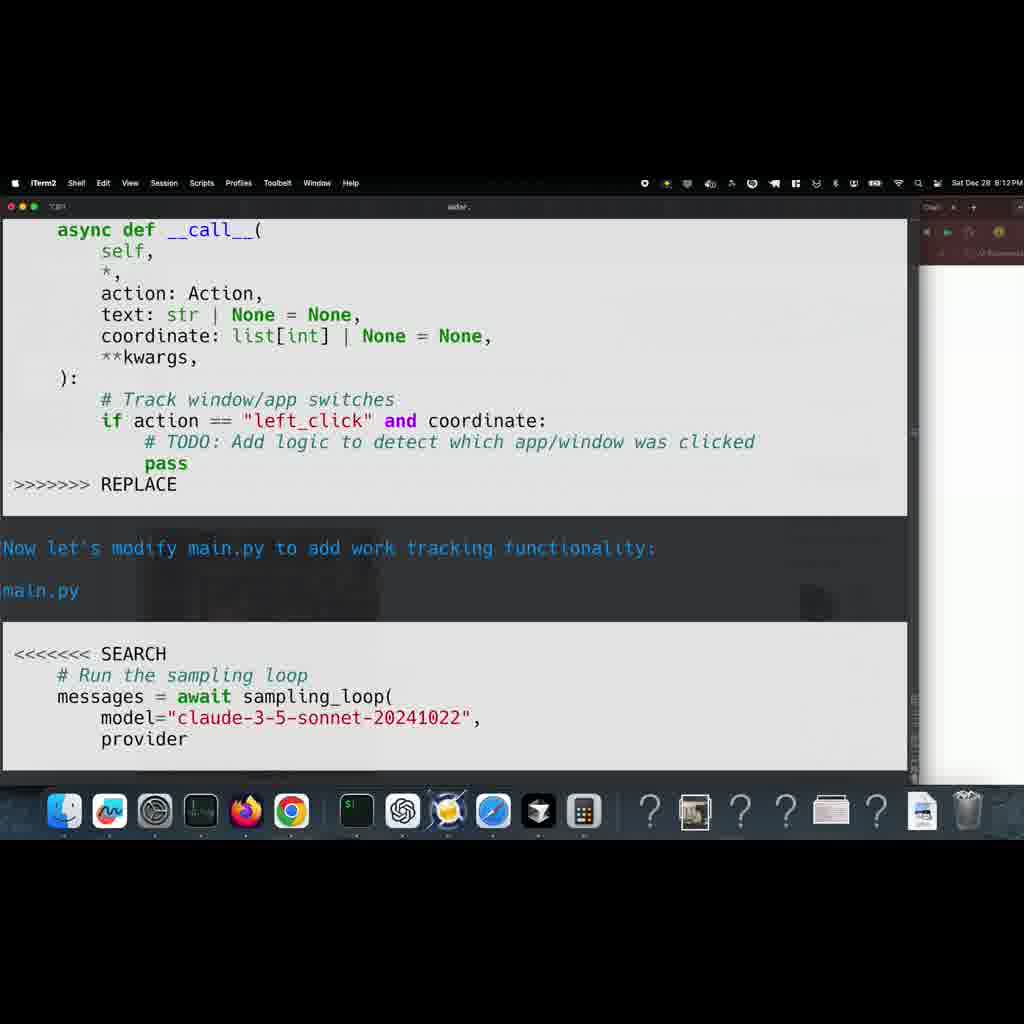Open the View menu
The image size is (1024, 1024).
coord(130,184)
